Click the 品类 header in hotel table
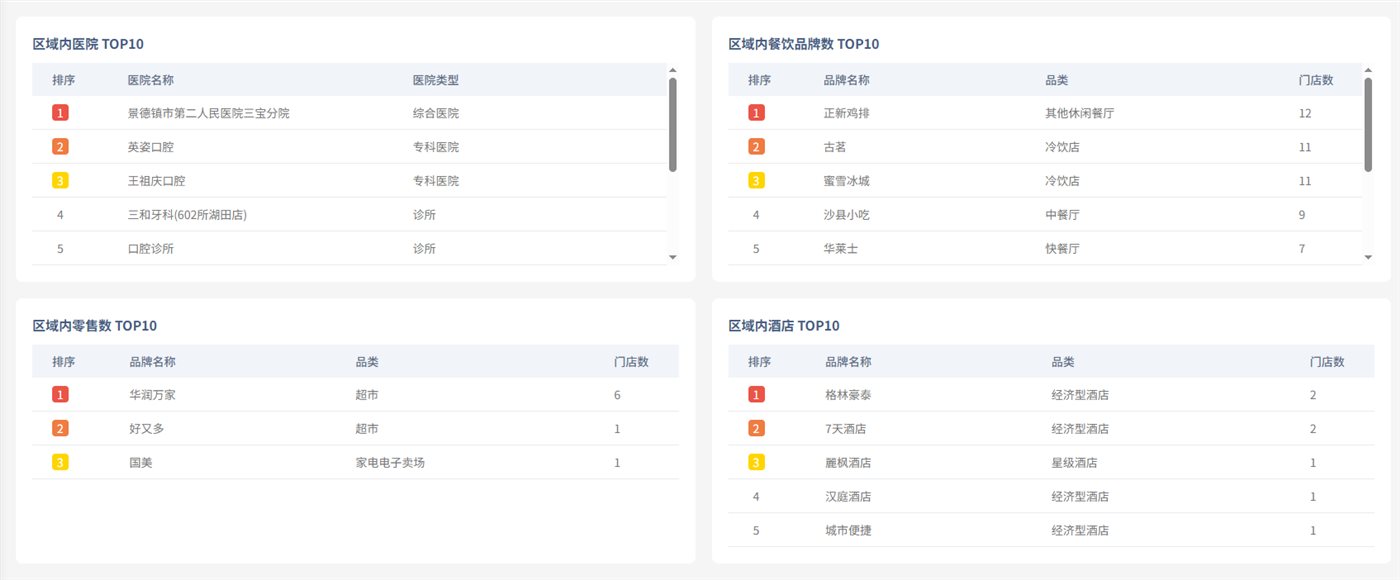Image resolution: width=1400 pixels, height=580 pixels. tap(1063, 362)
